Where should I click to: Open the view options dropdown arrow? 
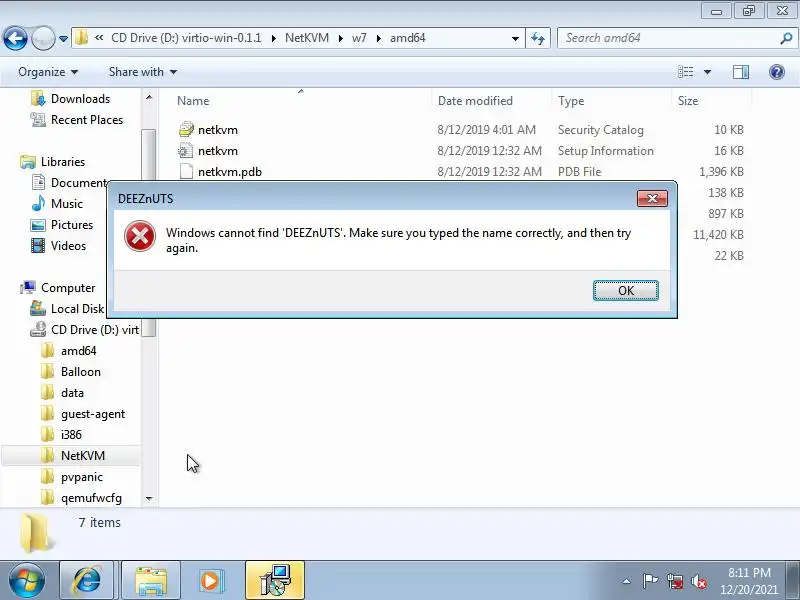(707, 72)
